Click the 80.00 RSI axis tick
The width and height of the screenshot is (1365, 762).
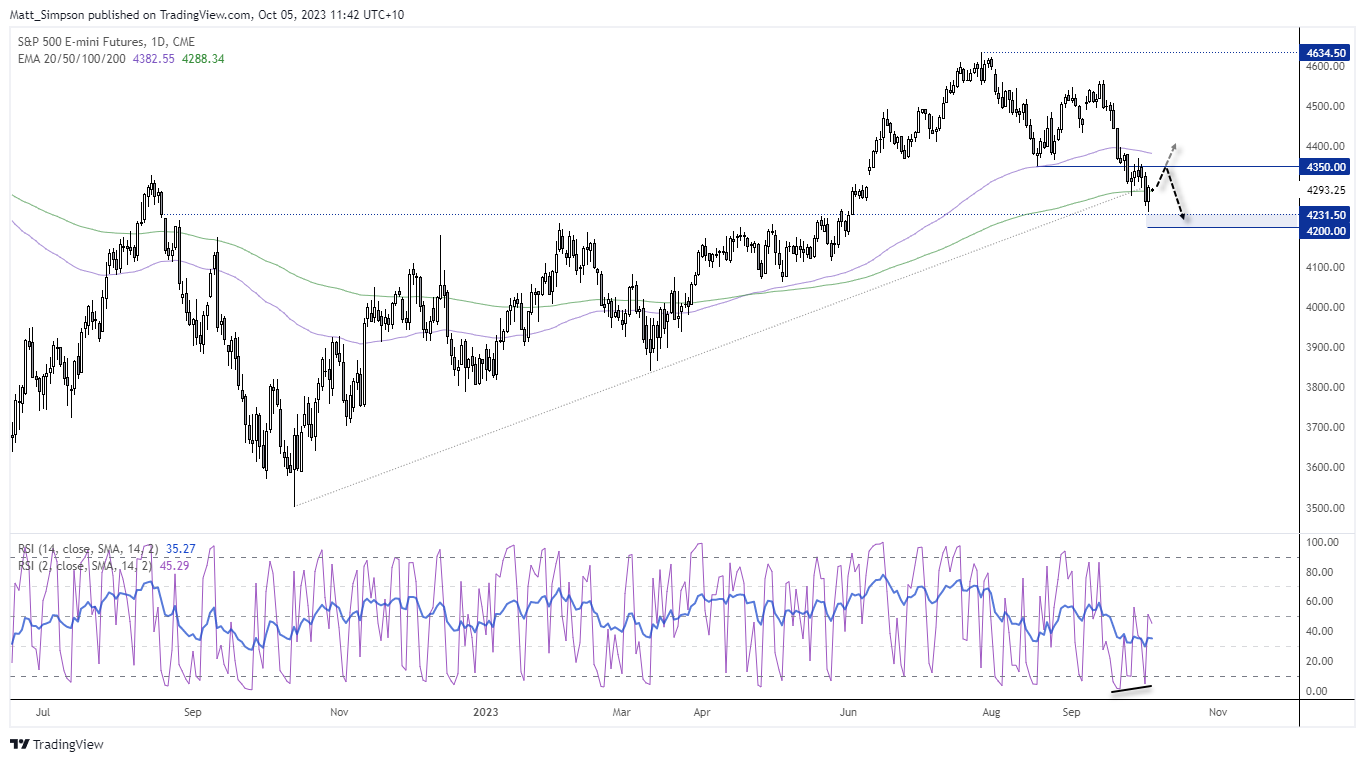tap(1320, 572)
